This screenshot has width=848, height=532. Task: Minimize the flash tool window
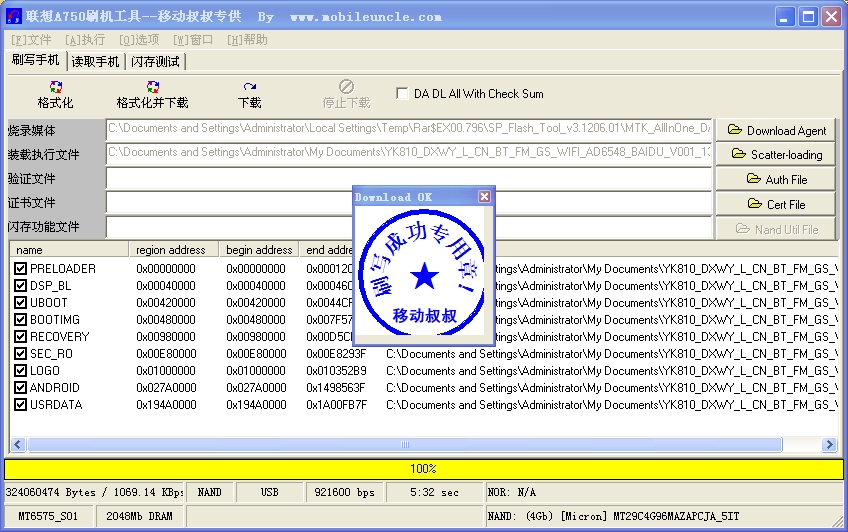[784, 17]
